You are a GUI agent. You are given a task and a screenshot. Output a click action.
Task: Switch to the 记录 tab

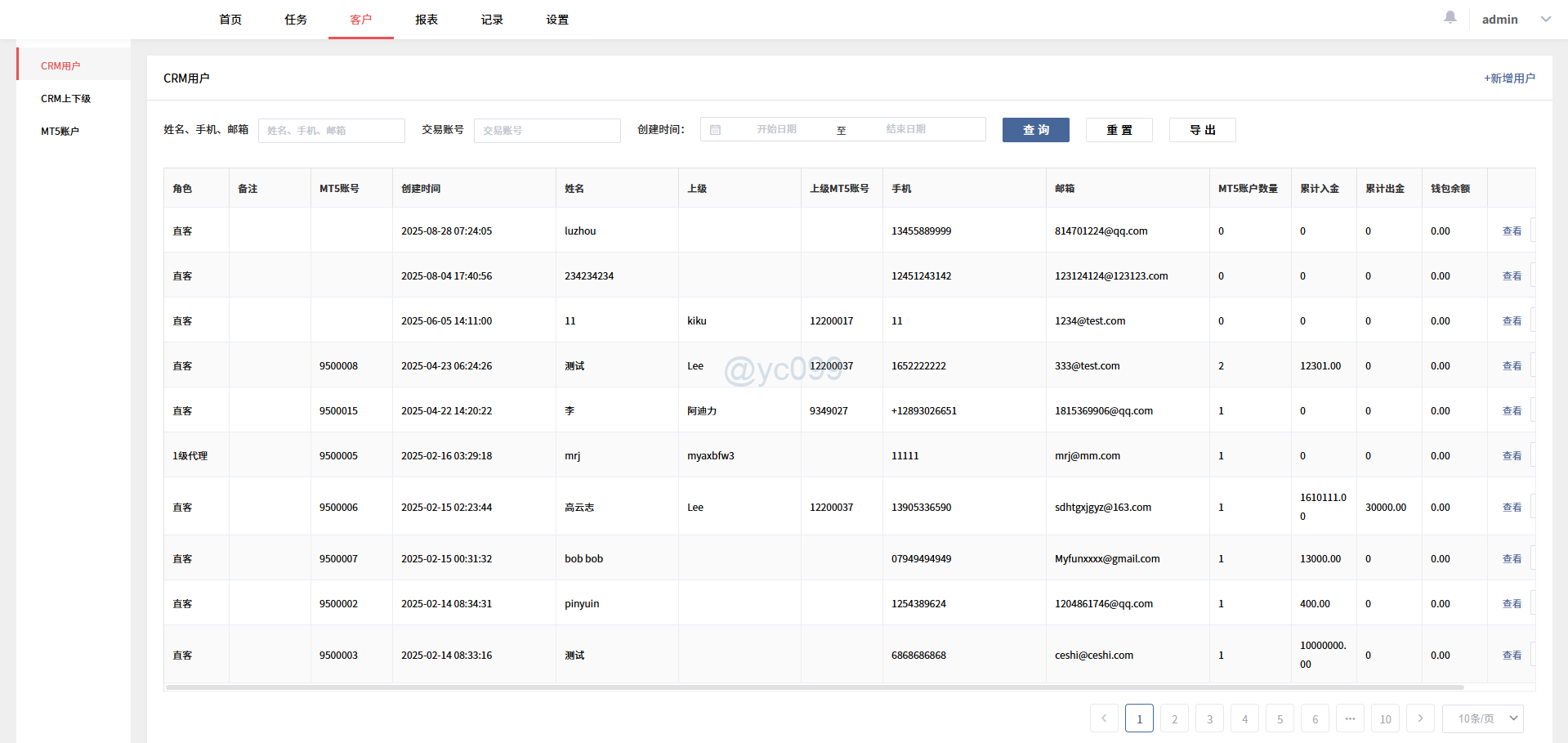coord(491,19)
